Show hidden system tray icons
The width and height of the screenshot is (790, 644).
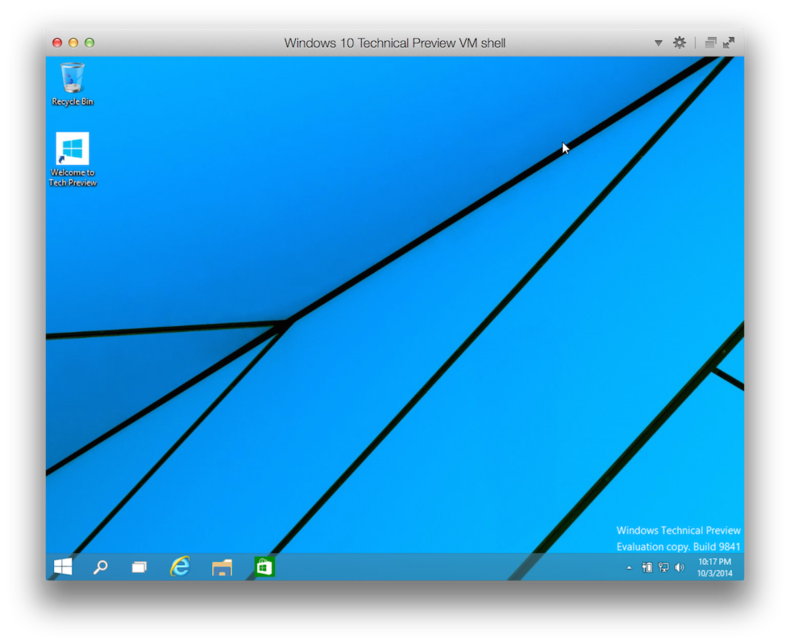point(629,567)
